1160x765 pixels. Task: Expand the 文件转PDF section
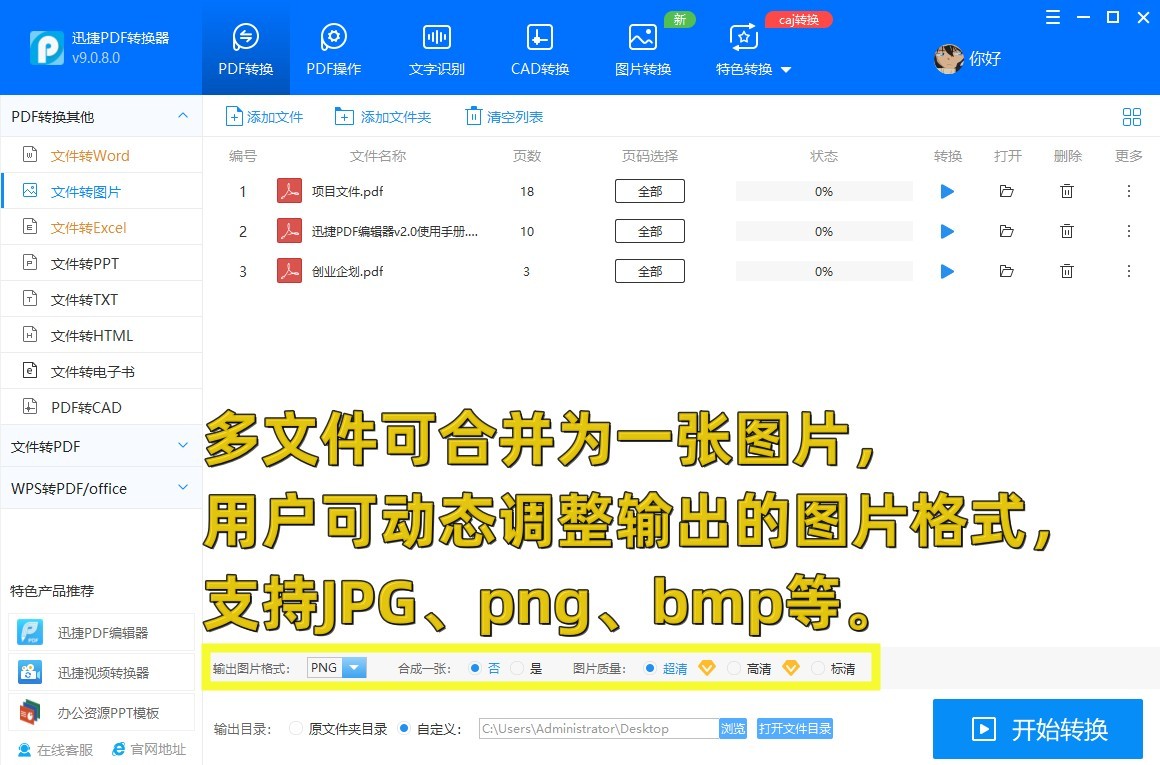click(x=183, y=446)
